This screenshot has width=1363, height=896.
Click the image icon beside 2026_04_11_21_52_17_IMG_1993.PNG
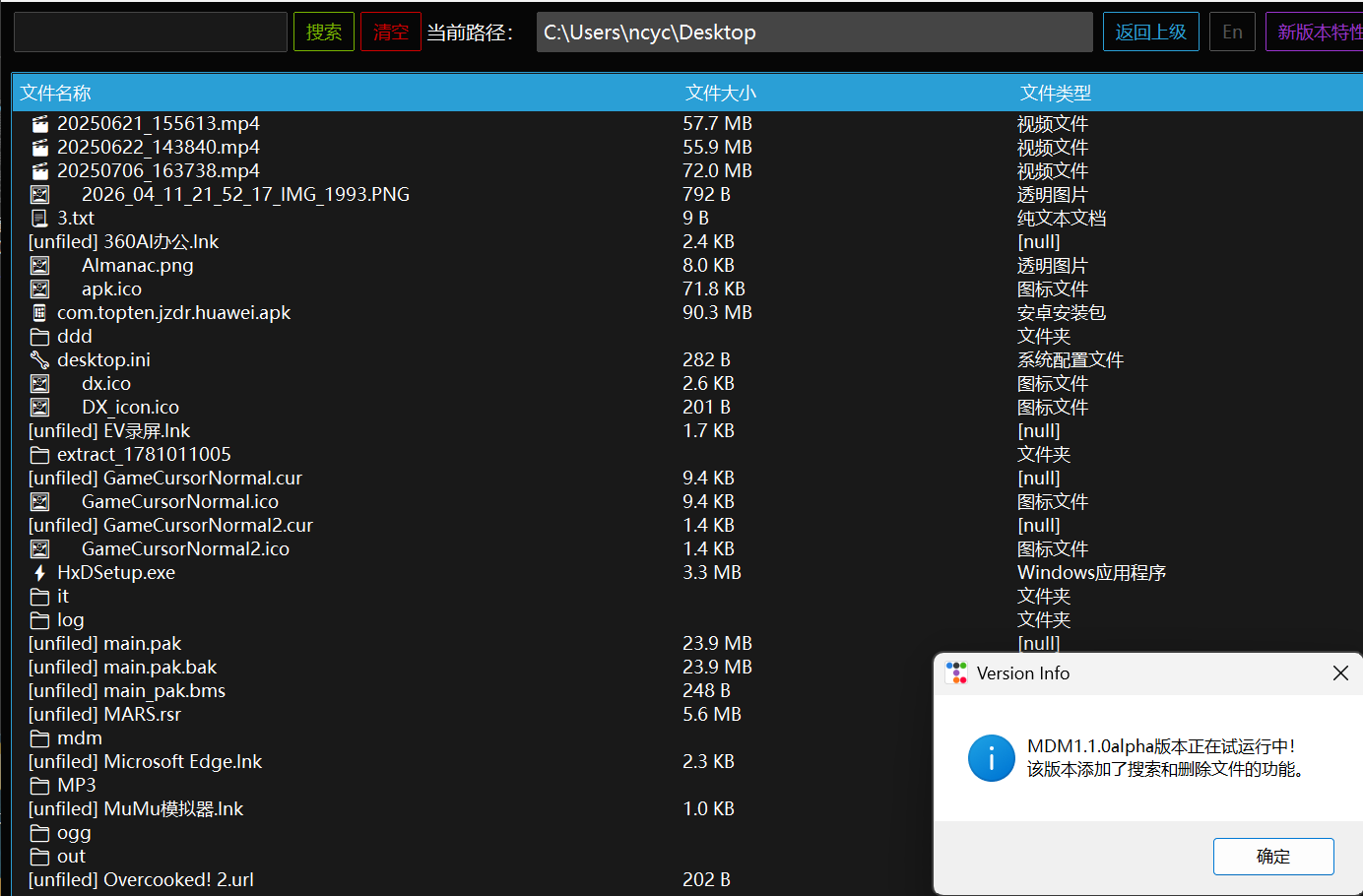point(39,195)
